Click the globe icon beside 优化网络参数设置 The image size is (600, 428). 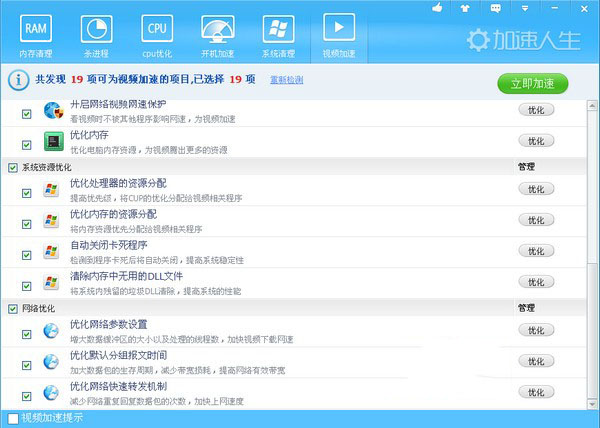click(x=51, y=331)
